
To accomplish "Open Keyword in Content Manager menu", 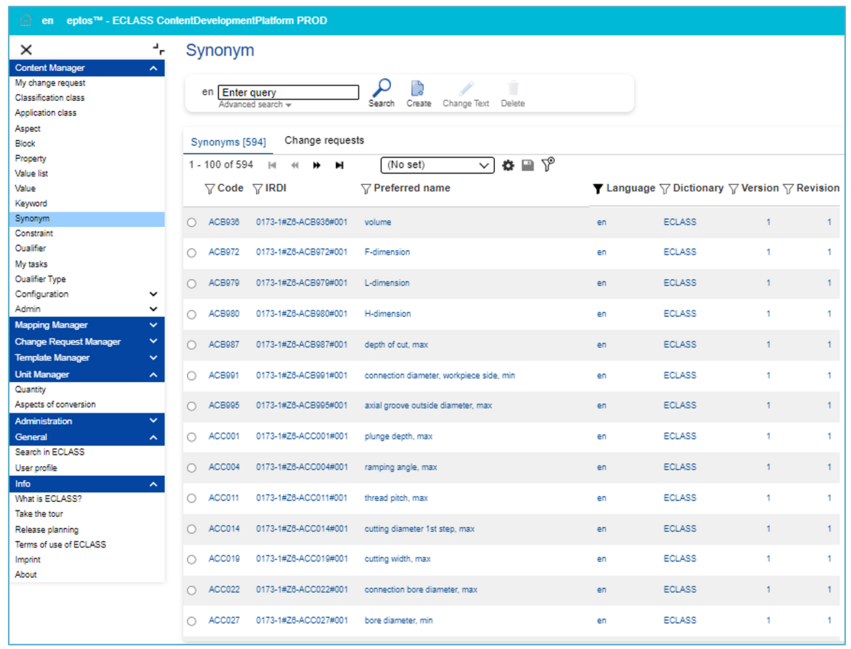I will (x=31, y=204).
